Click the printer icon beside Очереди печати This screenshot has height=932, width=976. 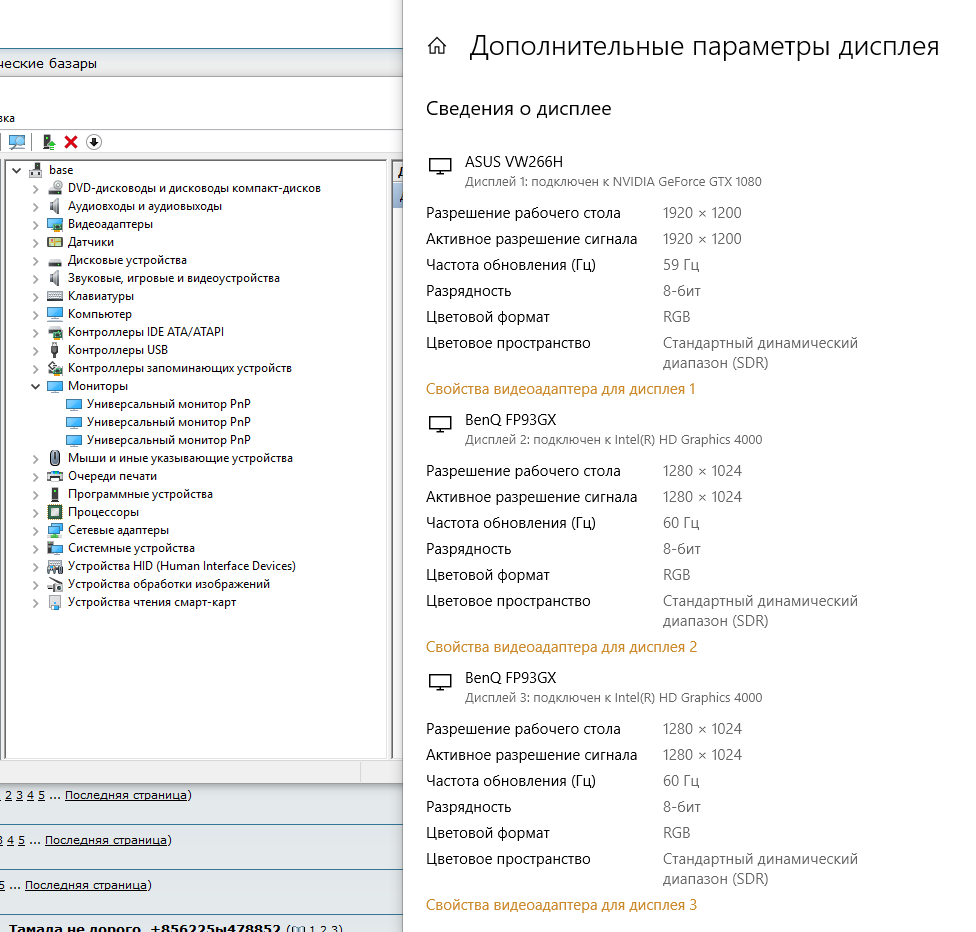[x=55, y=476]
